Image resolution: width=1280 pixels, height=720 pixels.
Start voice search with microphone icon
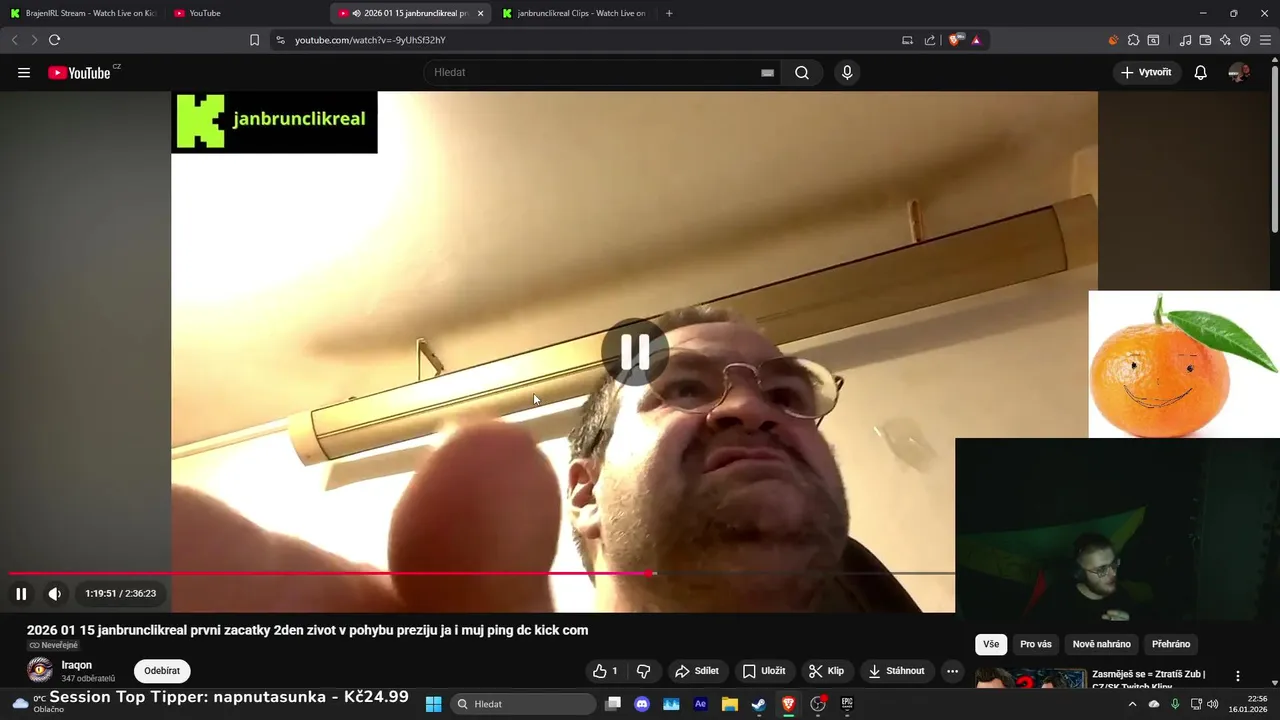tap(847, 72)
